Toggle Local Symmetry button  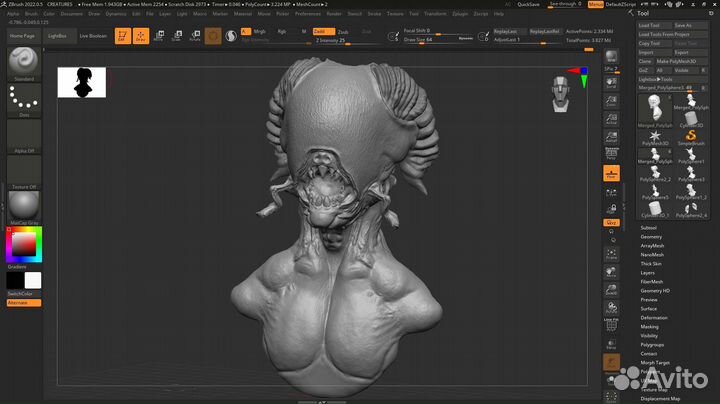[x=611, y=193]
